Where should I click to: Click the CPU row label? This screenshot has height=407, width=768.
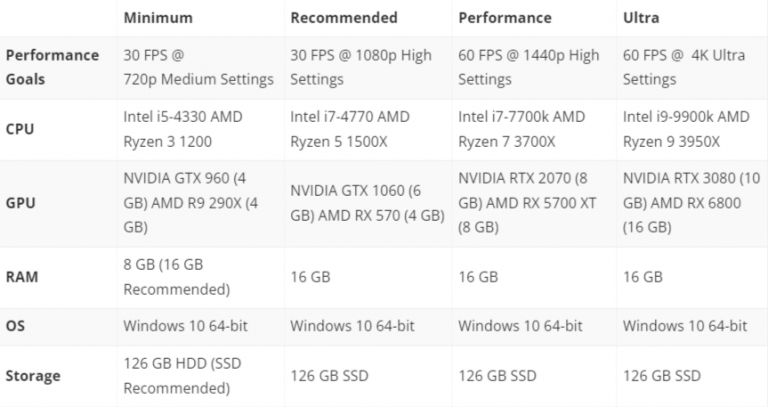click(x=20, y=129)
